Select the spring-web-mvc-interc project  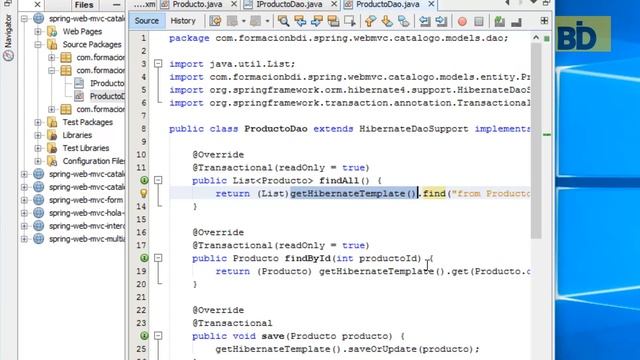click(87, 226)
